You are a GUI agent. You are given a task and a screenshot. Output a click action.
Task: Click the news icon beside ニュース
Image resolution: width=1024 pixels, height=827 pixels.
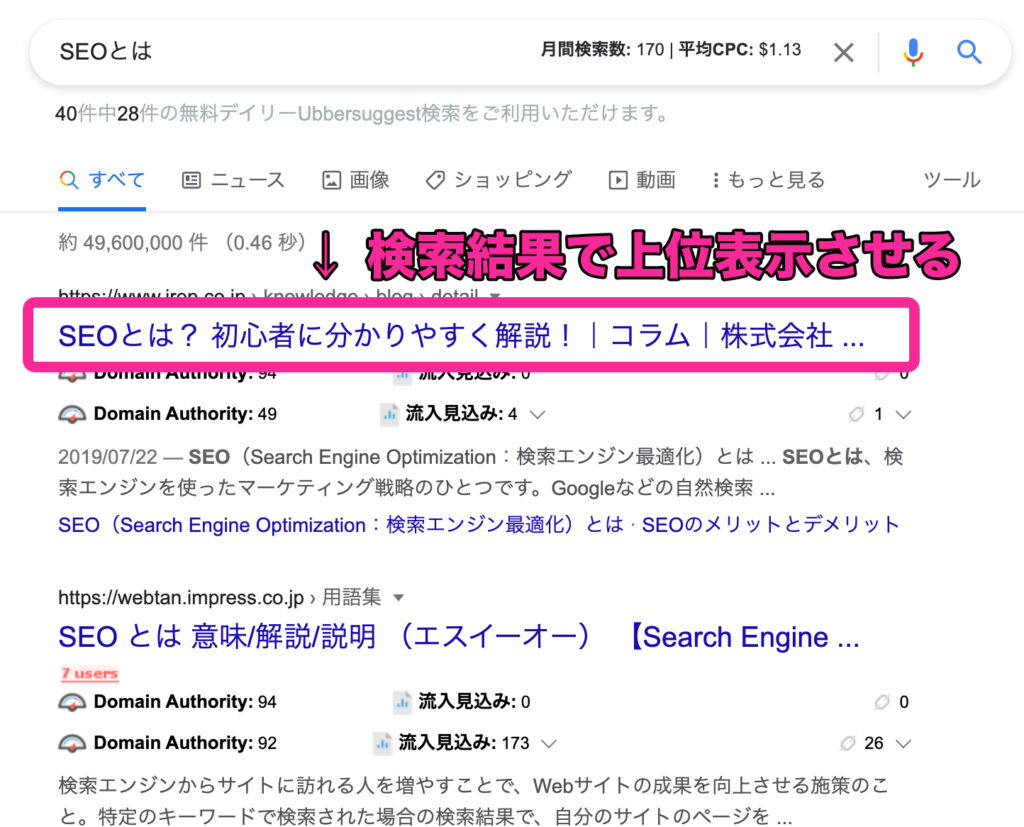[191, 180]
